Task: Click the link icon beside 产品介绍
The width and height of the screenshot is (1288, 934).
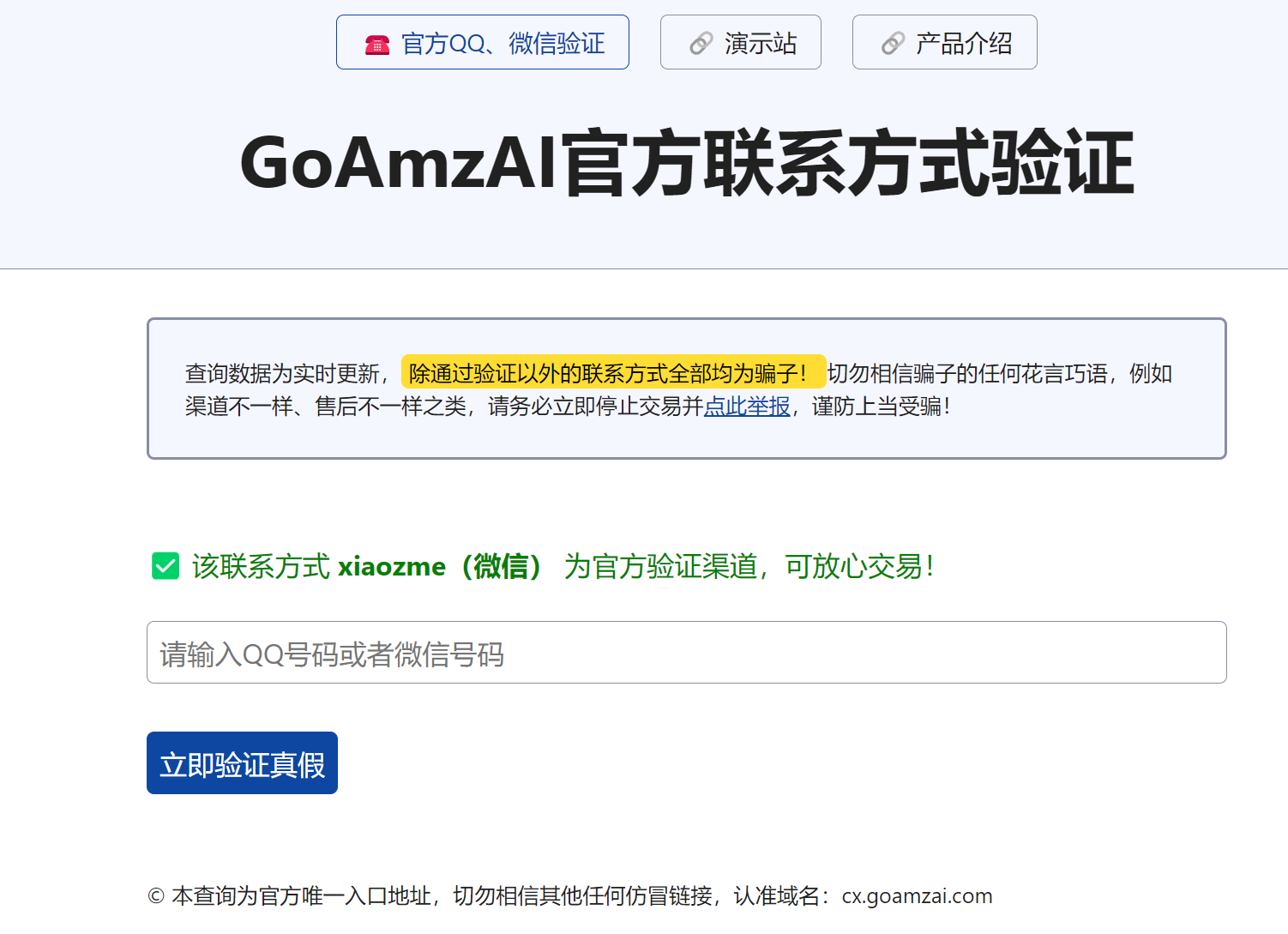Action: [x=894, y=44]
